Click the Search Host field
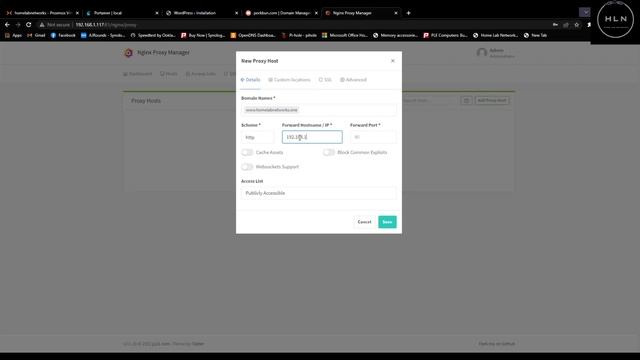Screen dimensions: 640x360 (429, 100)
